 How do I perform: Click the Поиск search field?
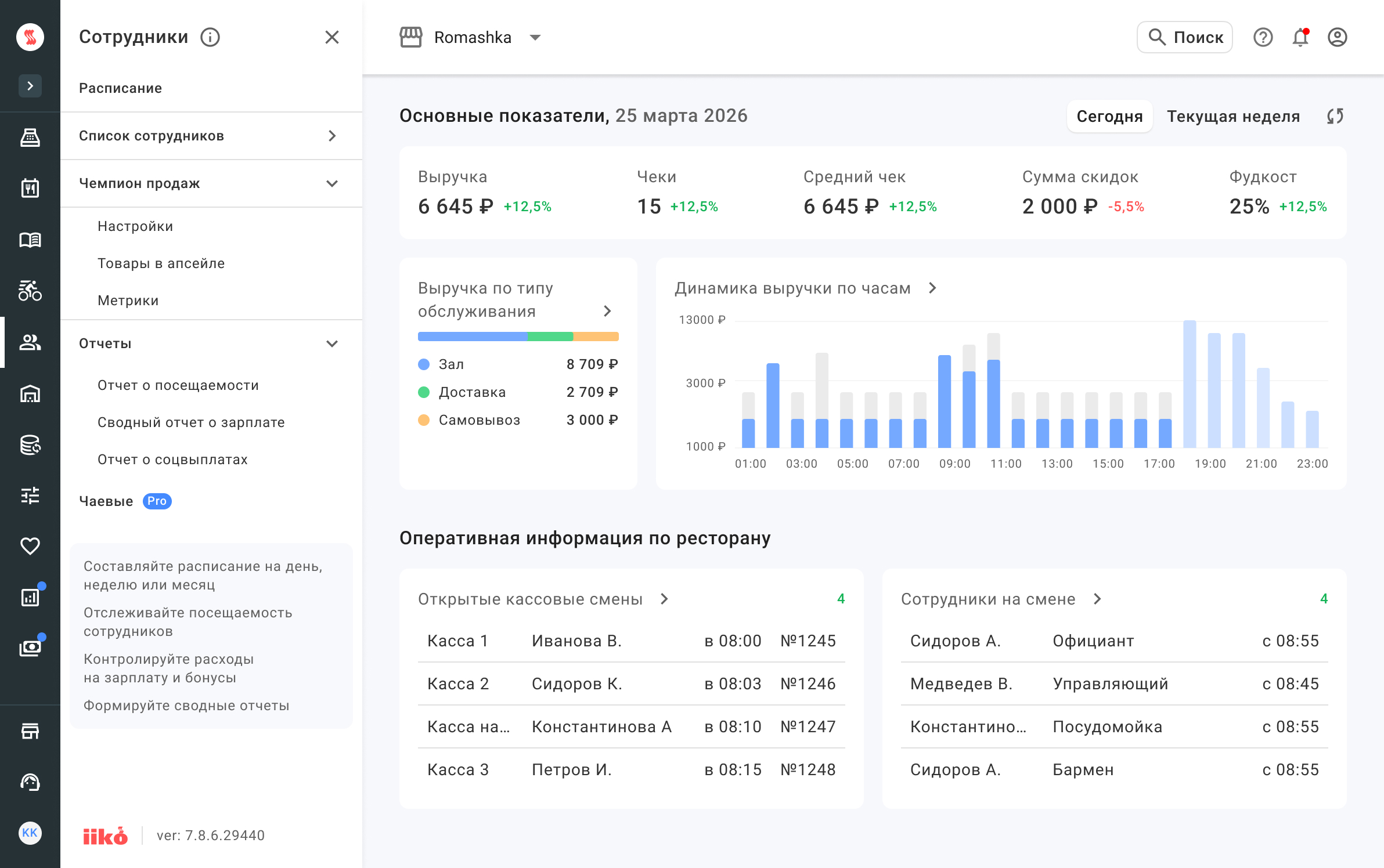click(1184, 37)
